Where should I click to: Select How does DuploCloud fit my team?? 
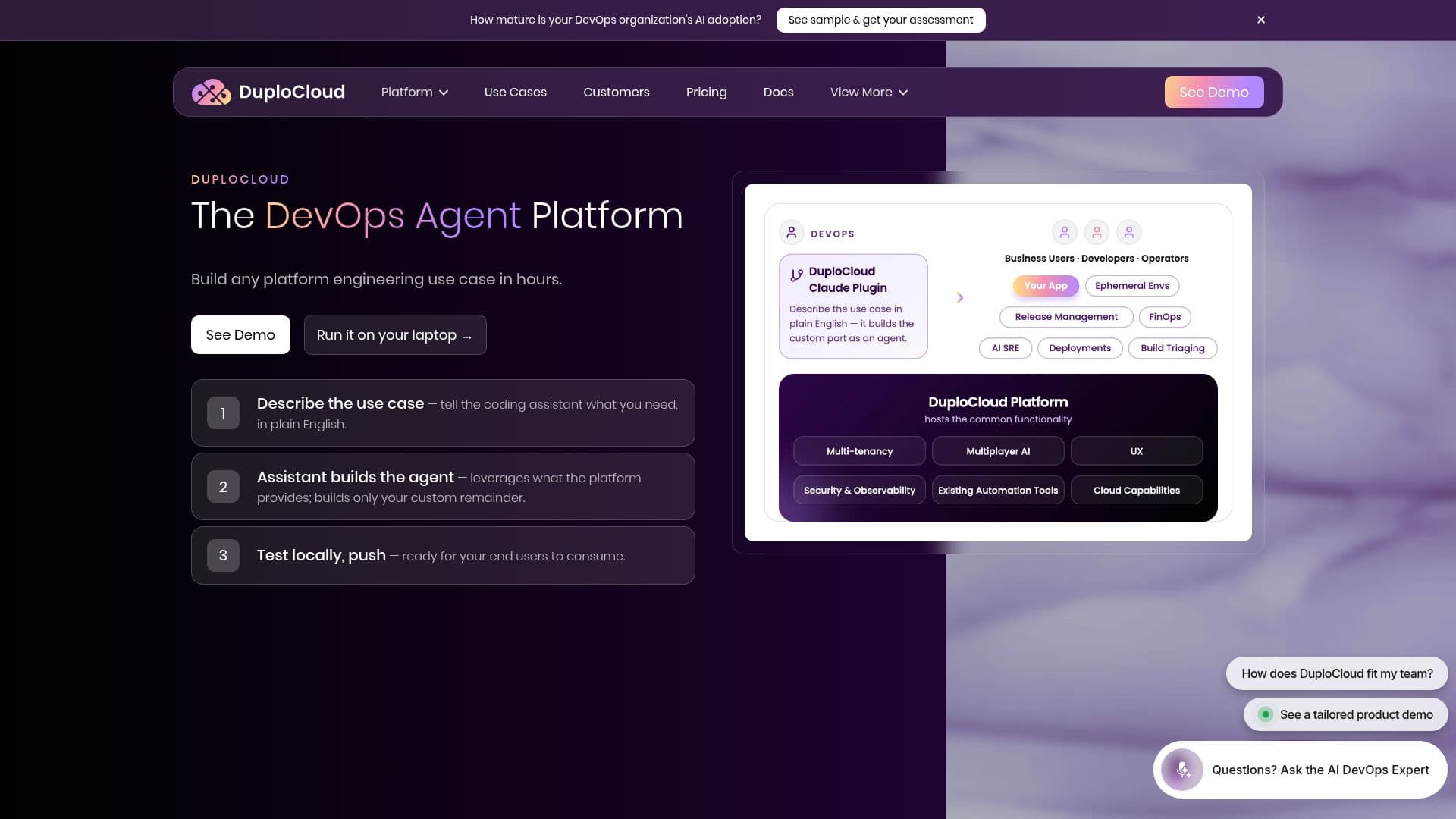[1337, 673]
